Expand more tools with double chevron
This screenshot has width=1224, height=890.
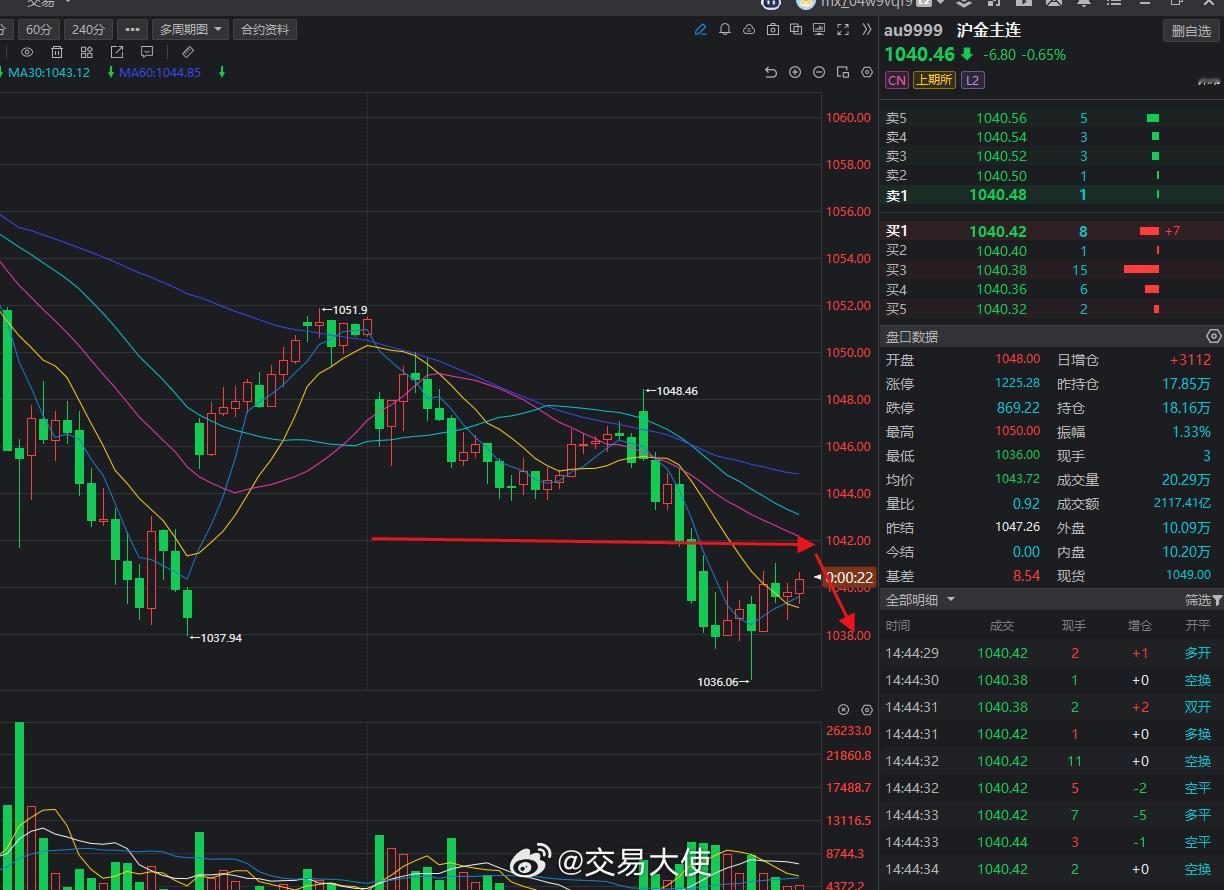click(866, 30)
